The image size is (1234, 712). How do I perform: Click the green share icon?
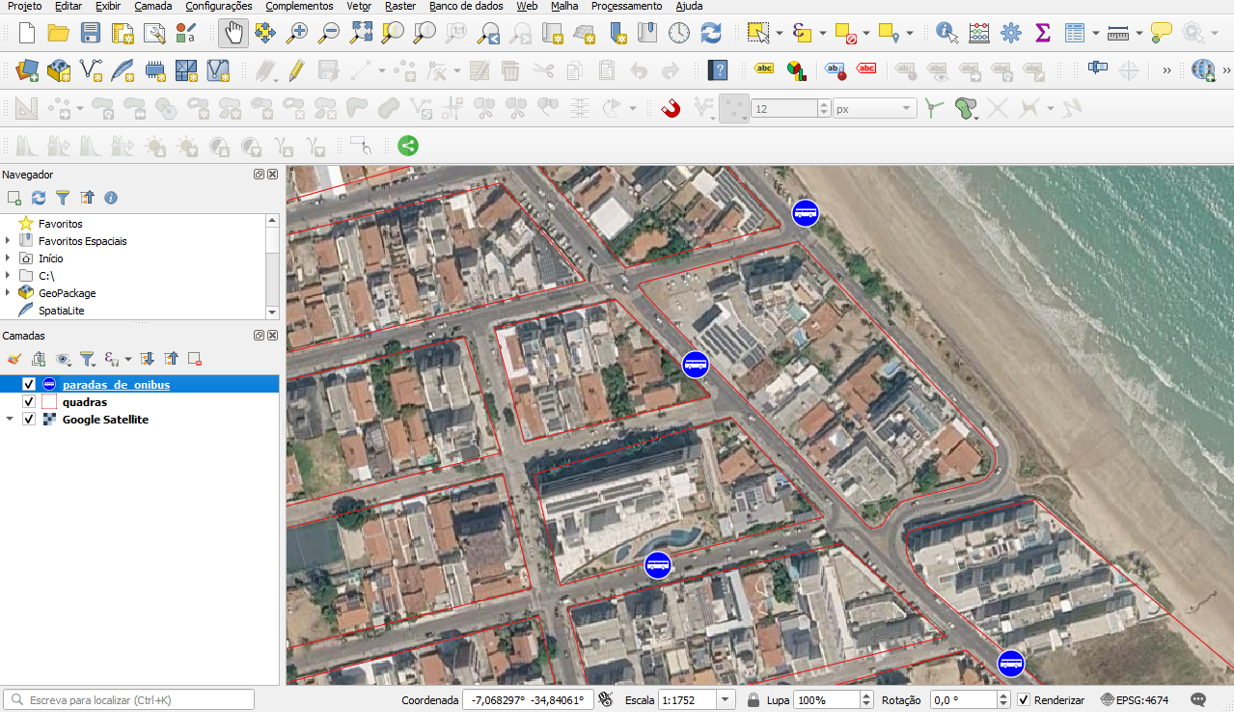pos(408,146)
